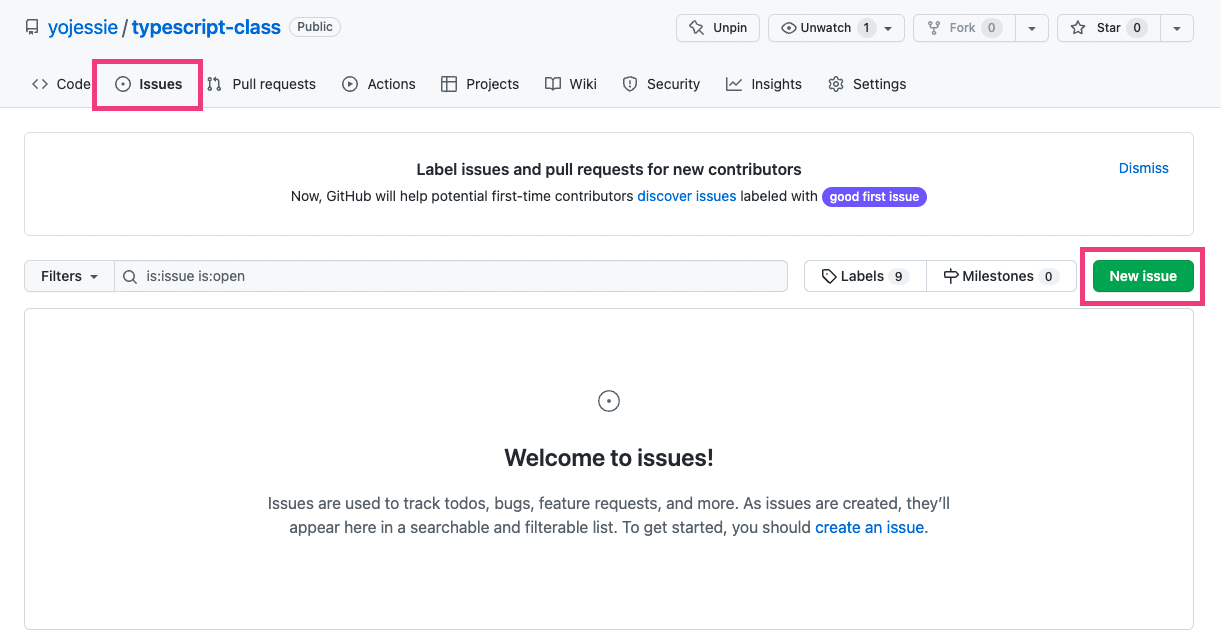Switch to the Issues tab

[149, 84]
